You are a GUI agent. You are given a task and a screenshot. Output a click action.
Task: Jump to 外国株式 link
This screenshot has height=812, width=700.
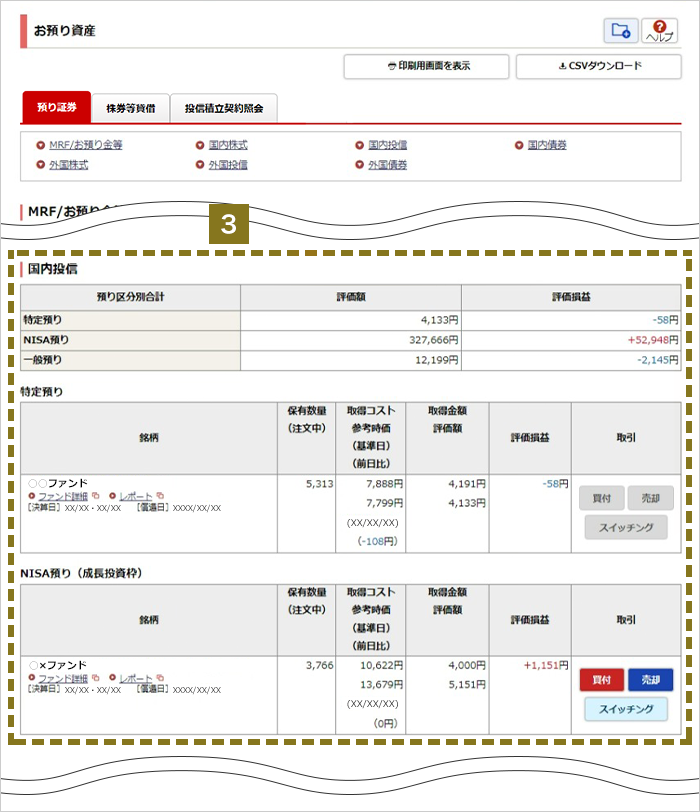pos(68,165)
